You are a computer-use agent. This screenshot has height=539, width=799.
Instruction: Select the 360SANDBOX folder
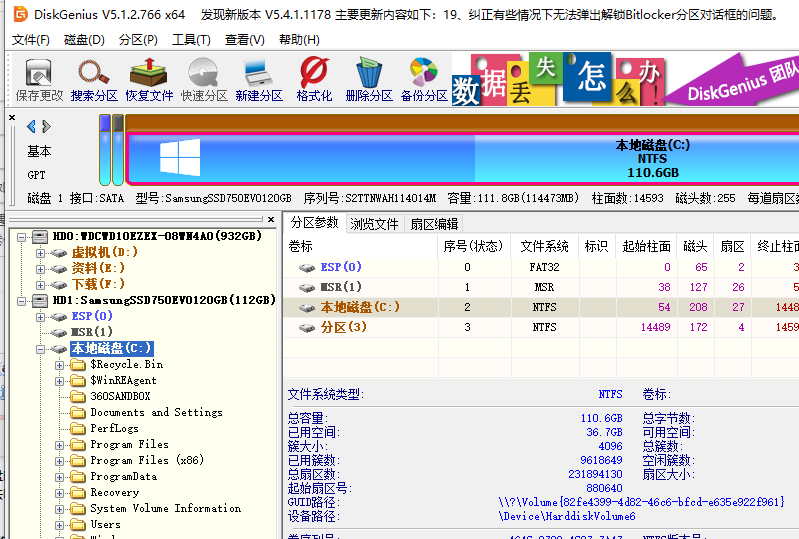pyautogui.click(x=120, y=396)
